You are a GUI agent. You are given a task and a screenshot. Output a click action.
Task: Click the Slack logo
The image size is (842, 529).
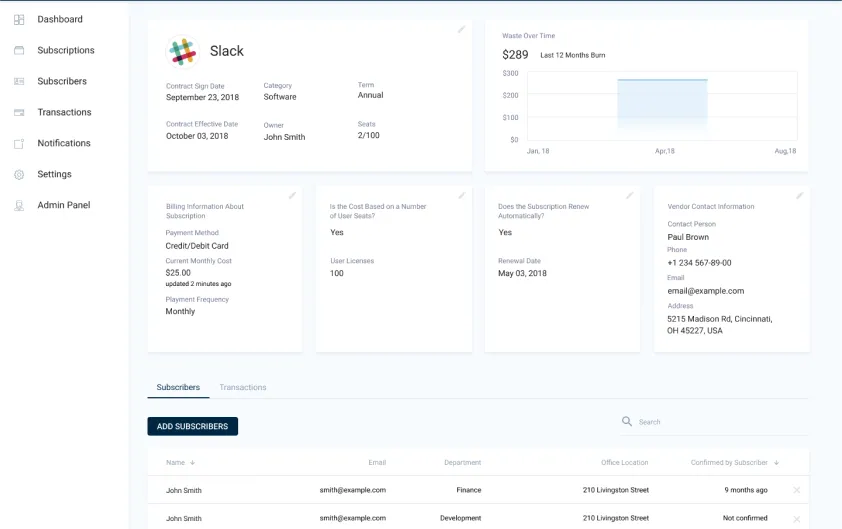coord(183,52)
